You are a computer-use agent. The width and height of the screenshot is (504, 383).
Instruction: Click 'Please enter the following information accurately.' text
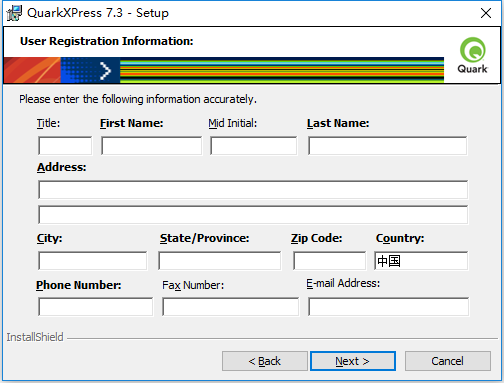point(138,99)
